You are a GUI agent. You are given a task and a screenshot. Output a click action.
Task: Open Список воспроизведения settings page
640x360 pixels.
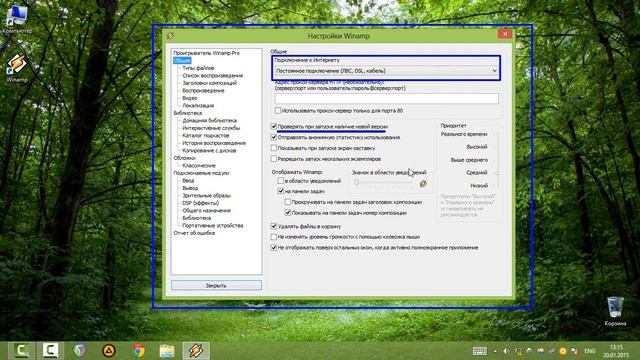pos(212,76)
